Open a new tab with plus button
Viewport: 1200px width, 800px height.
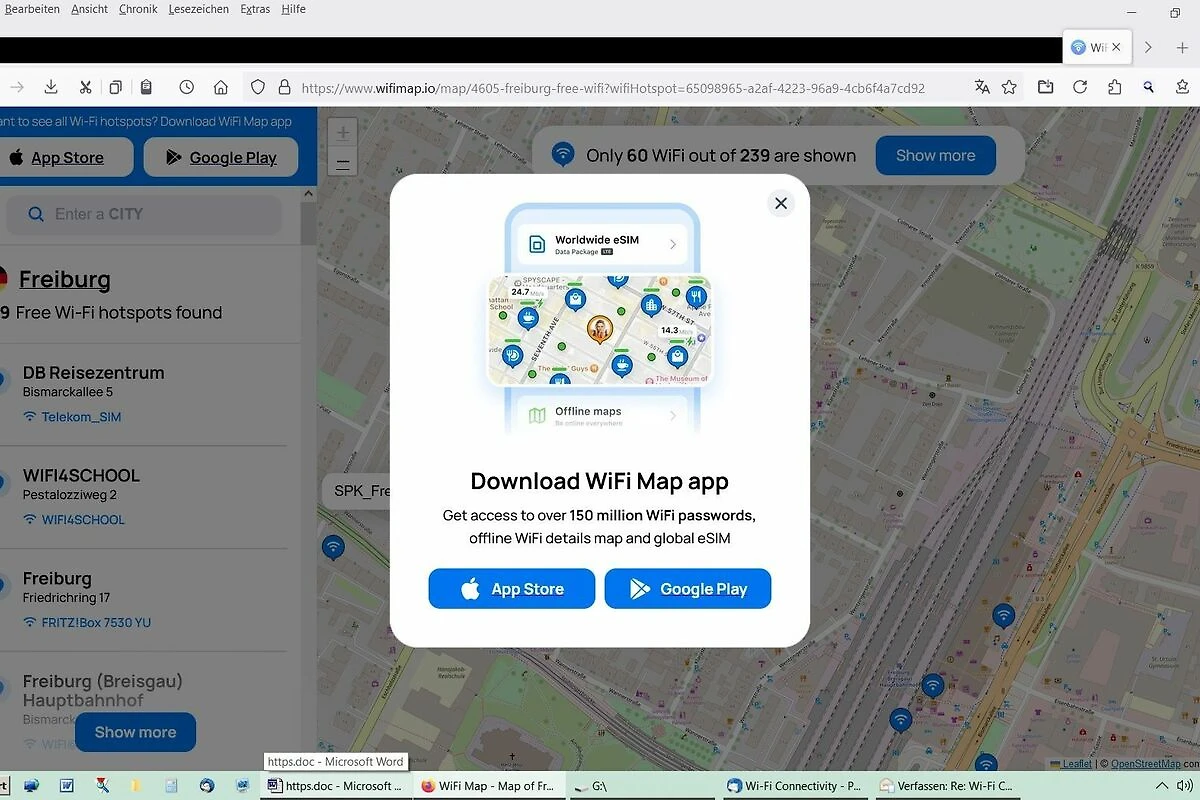(1182, 47)
